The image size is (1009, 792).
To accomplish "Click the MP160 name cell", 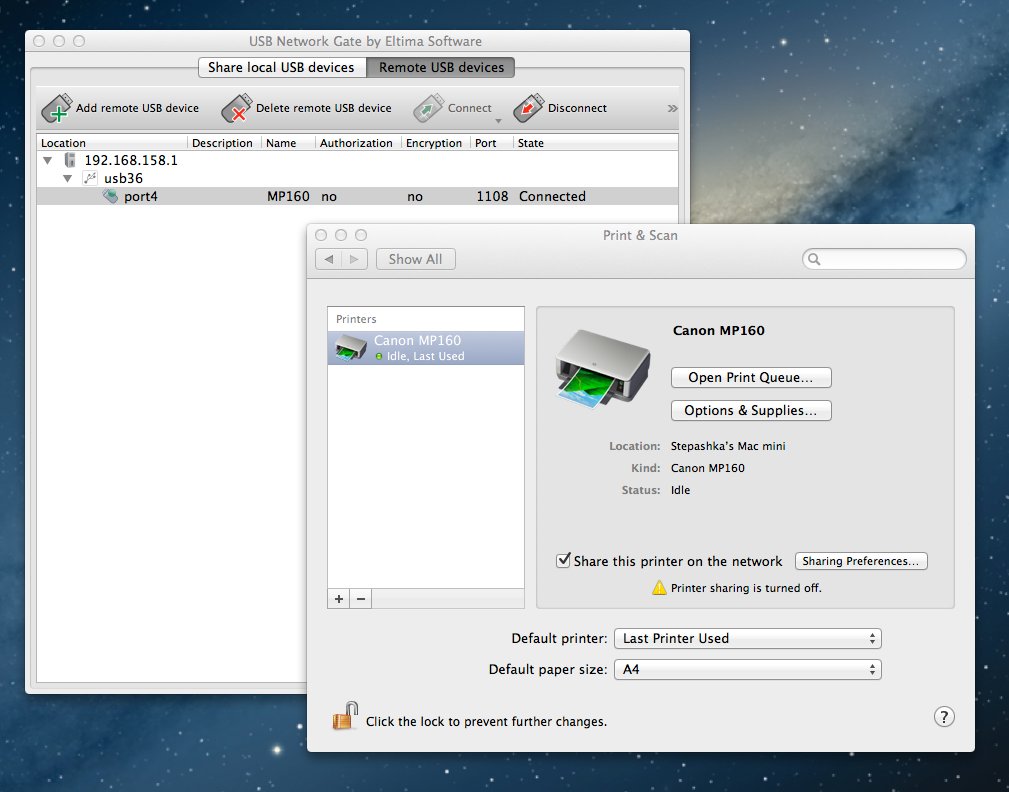I will pyautogui.click(x=288, y=196).
